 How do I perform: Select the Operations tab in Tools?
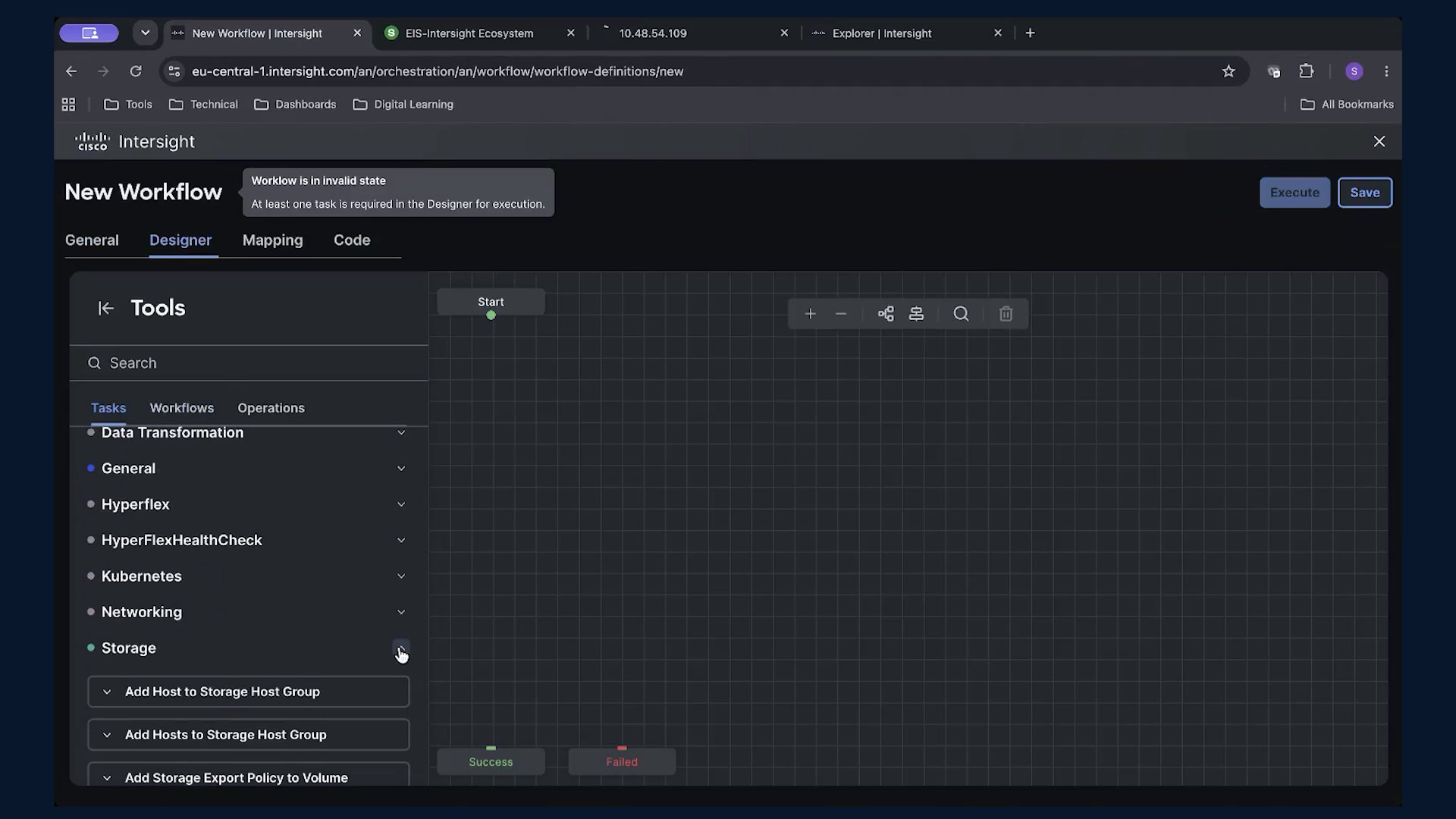click(x=271, y=408)
